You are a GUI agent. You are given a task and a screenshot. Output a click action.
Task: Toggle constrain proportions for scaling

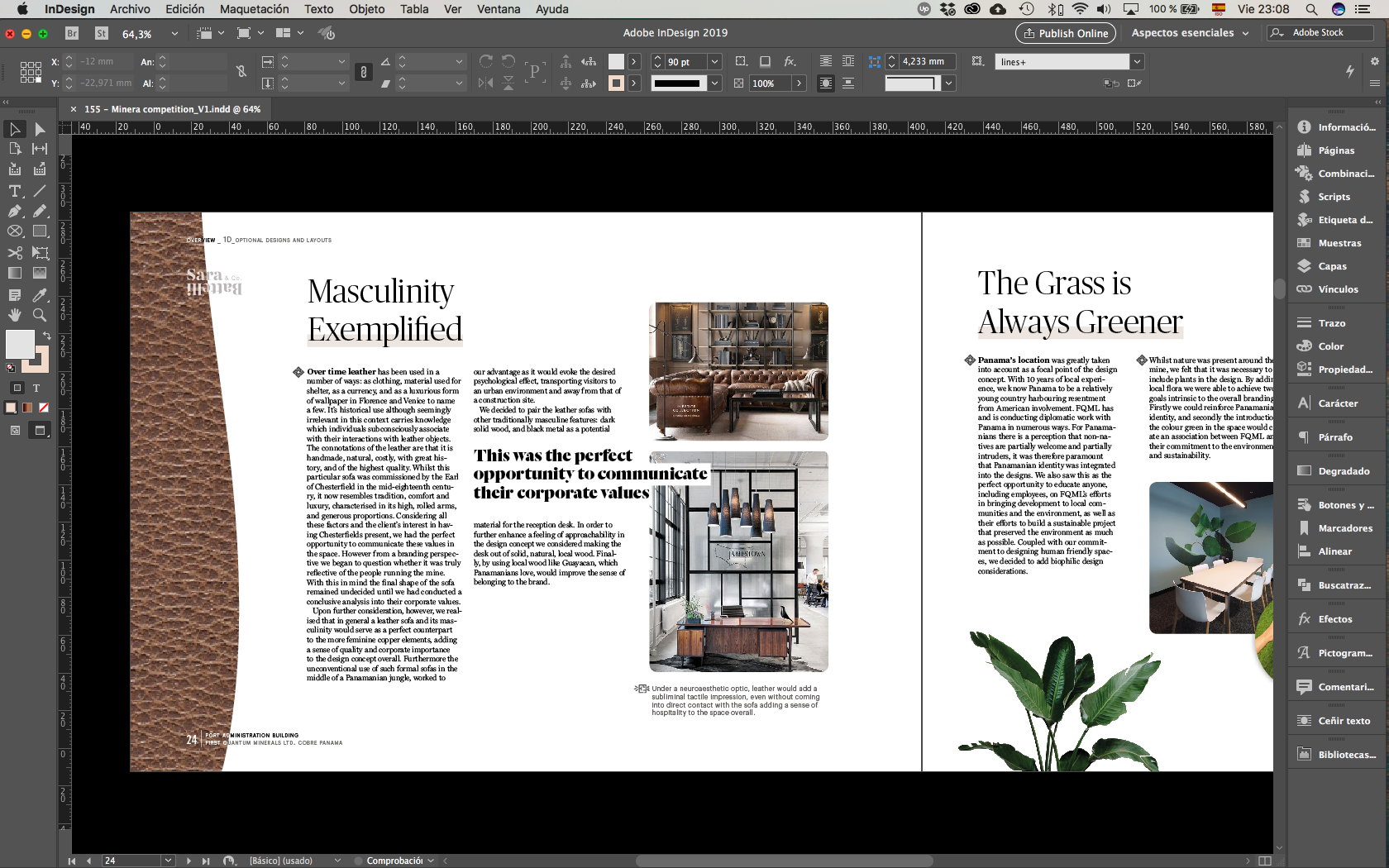click(363, 72)
